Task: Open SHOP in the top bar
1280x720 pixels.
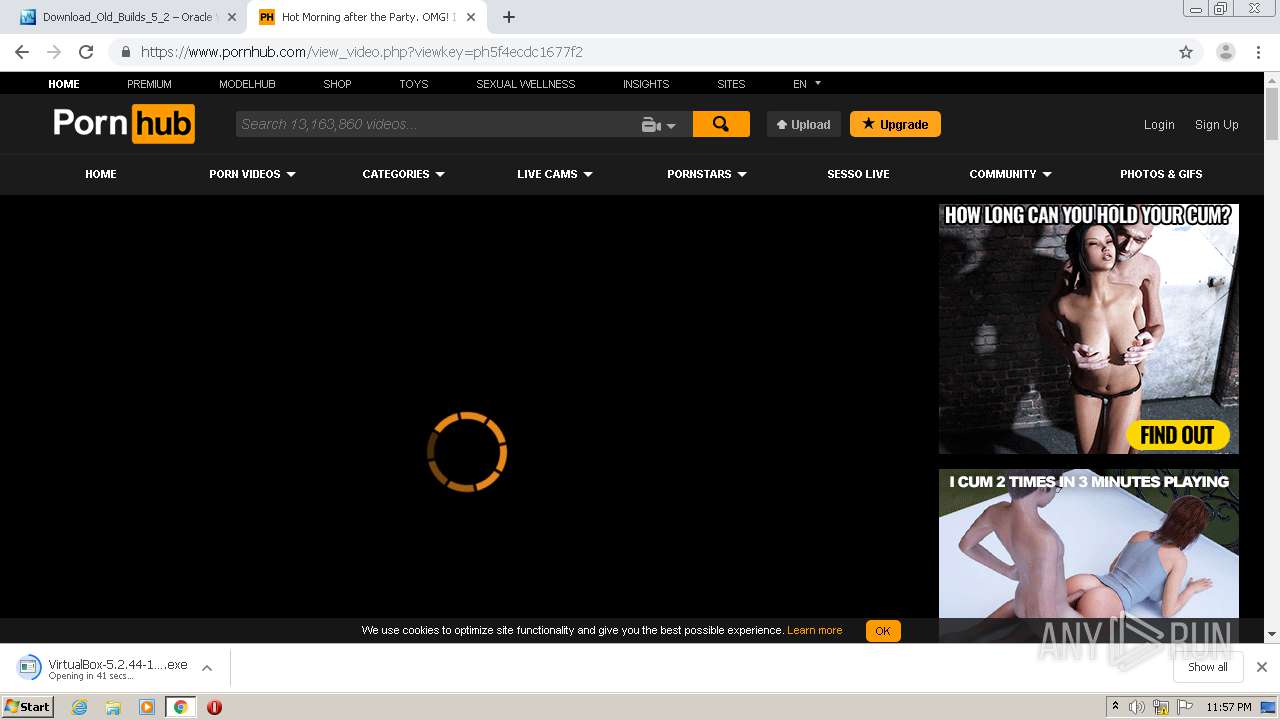Action: 337,84
